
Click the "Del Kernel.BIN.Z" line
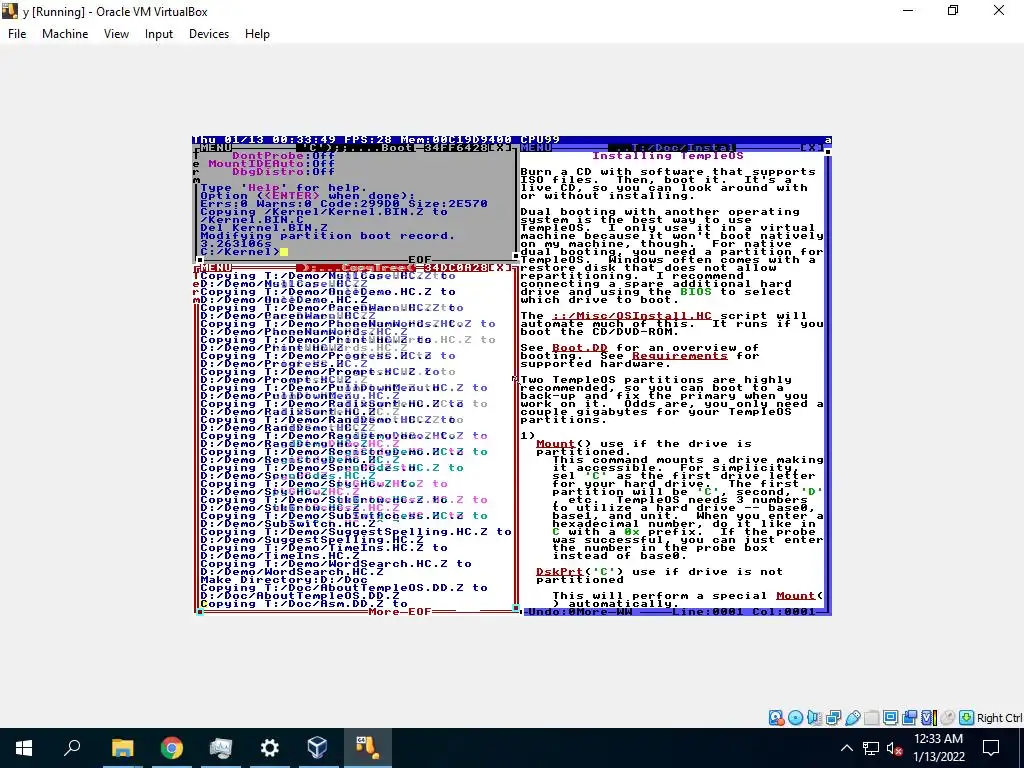click(x=264, y=227)
